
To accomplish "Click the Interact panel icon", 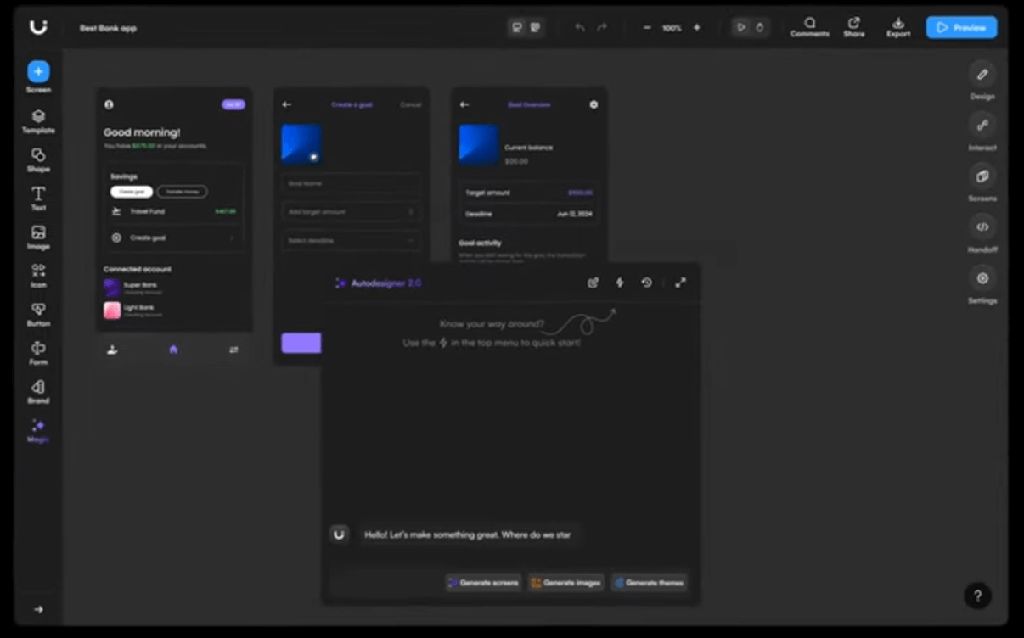I will [982, 125].
